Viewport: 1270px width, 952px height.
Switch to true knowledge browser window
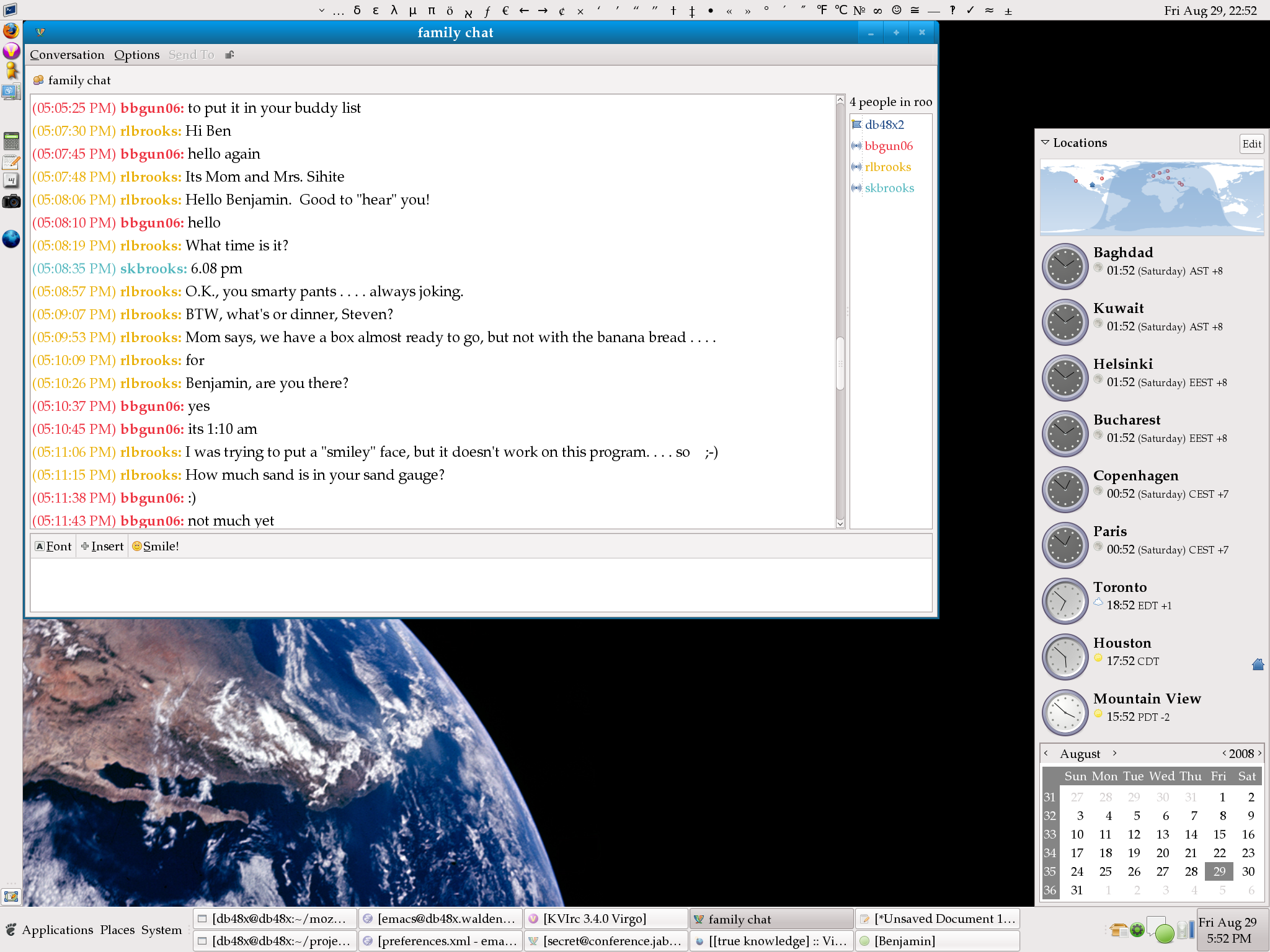coord(771,941)
